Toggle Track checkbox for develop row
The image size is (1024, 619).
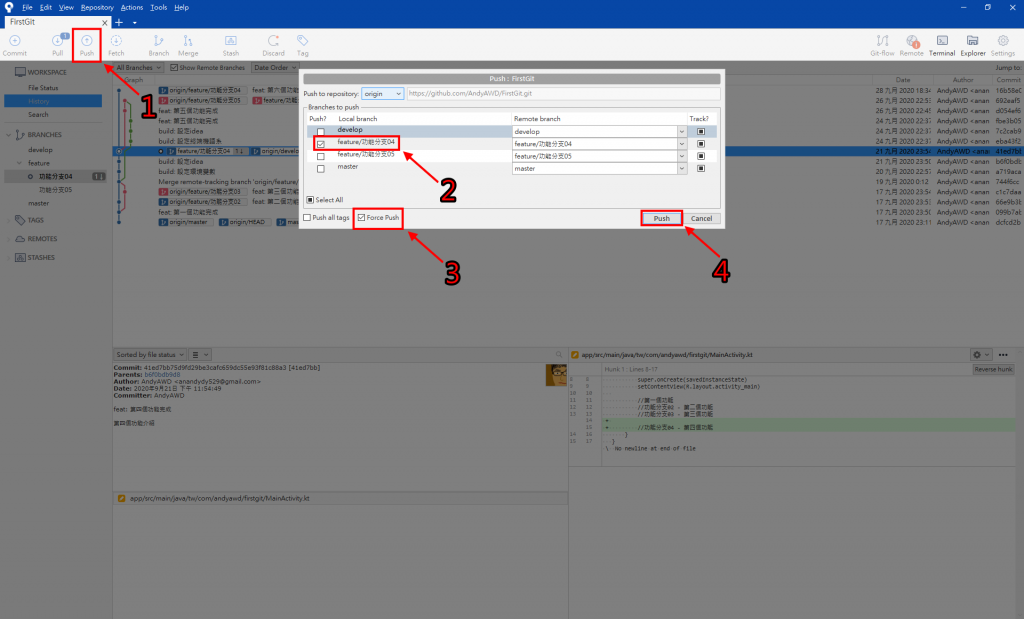pyautogui.click(x=701, y=131)
